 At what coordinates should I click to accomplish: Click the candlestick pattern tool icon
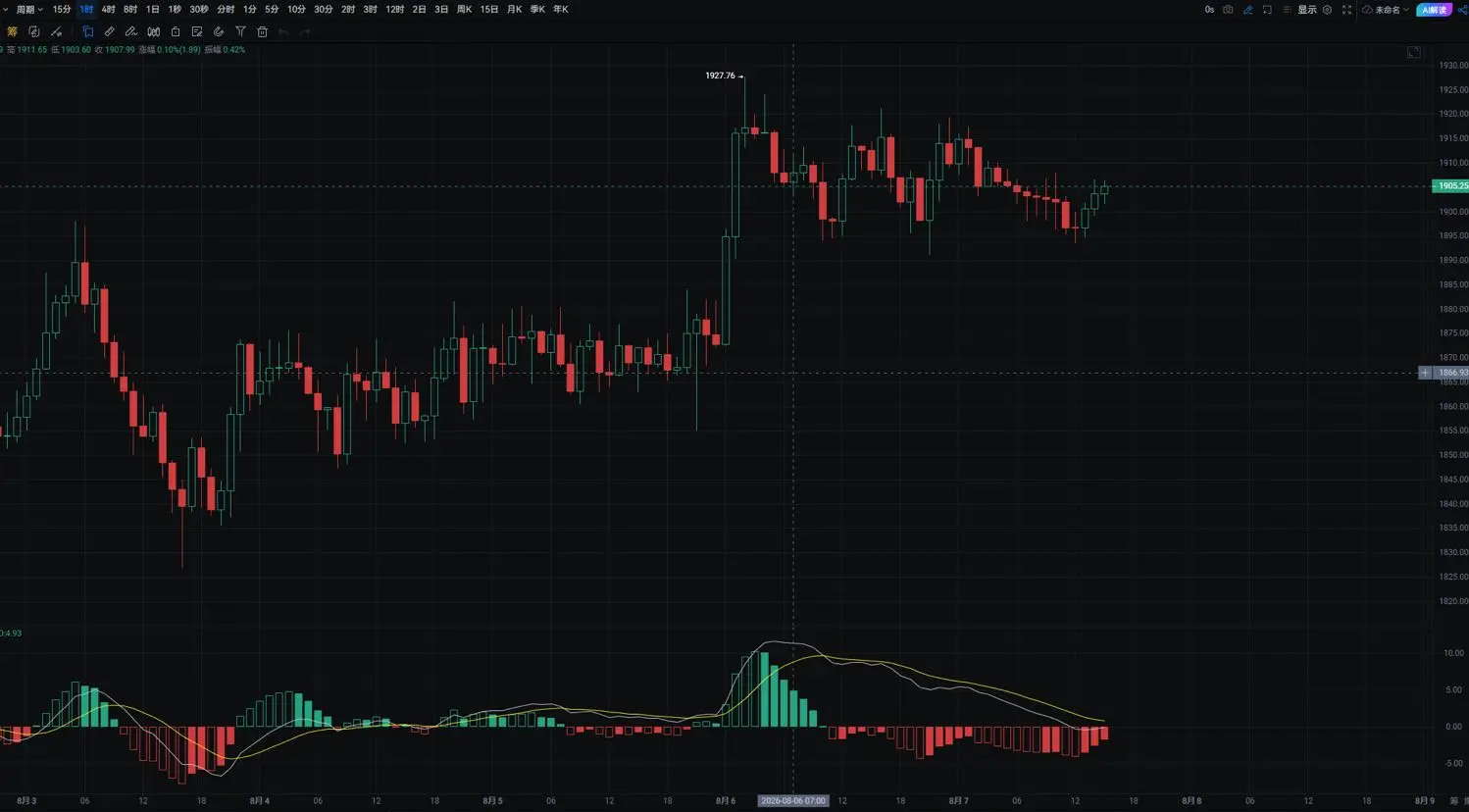point(154,31)
